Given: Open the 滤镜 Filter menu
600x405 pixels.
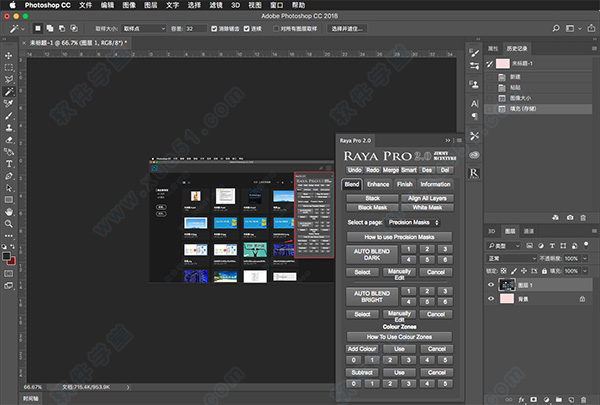Looking at the screenshot, I should (216, 5).
